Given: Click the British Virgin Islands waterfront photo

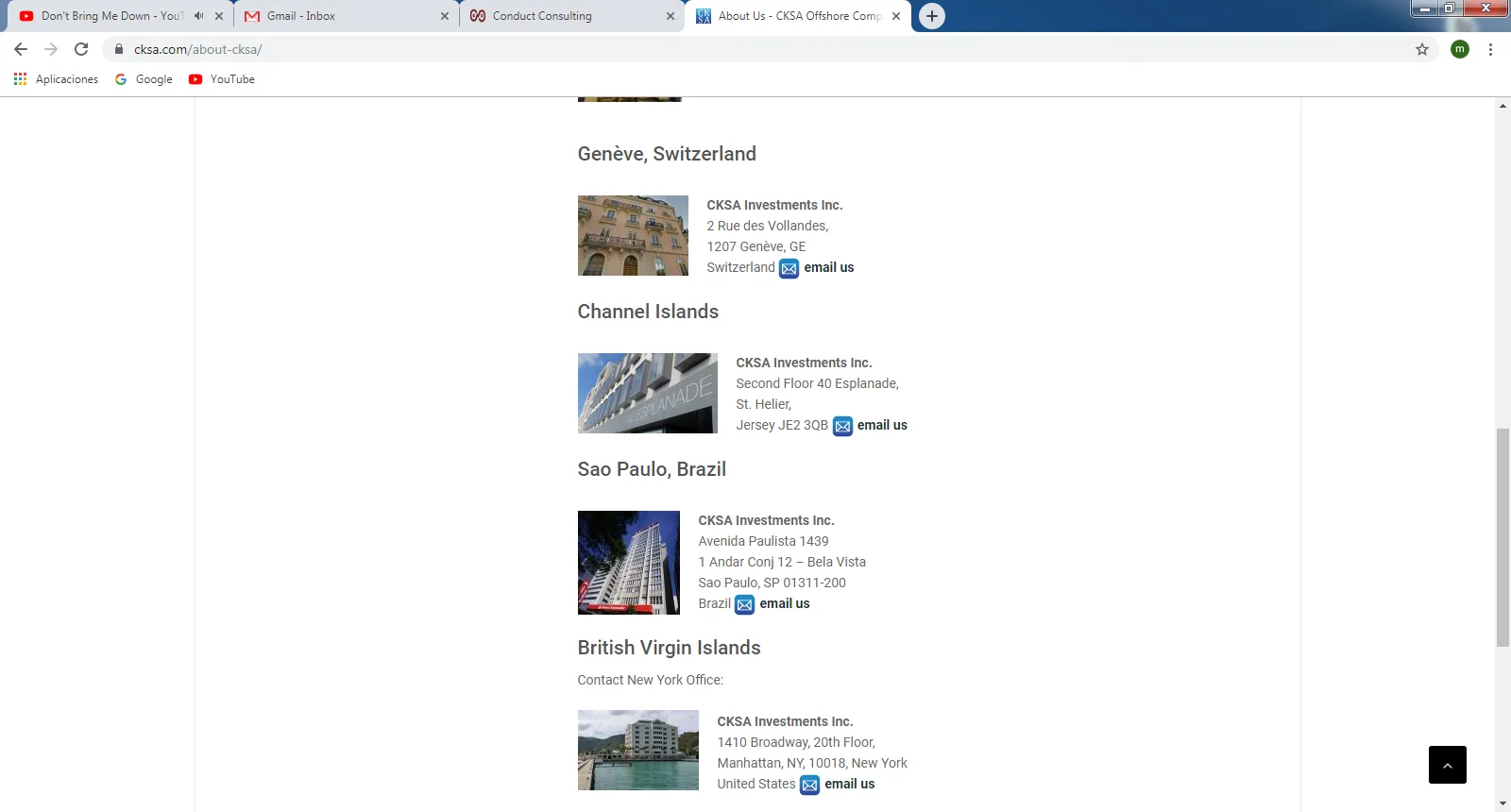Looking at the screenshot, I should (637, 750).
